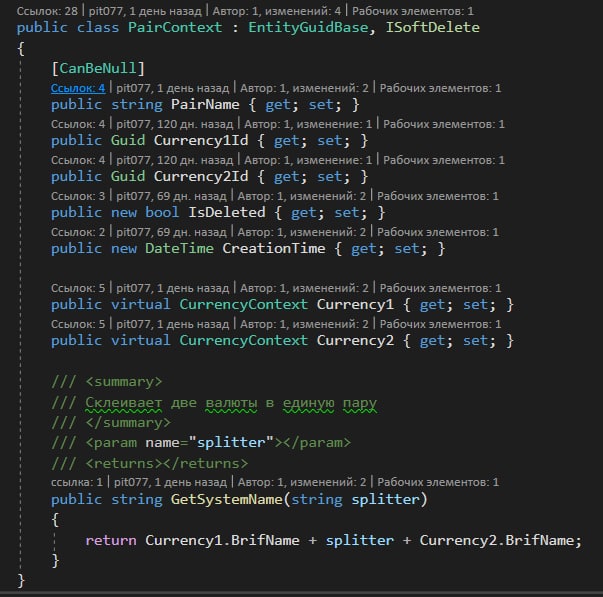Click the PairContext class name

(175, 27)
